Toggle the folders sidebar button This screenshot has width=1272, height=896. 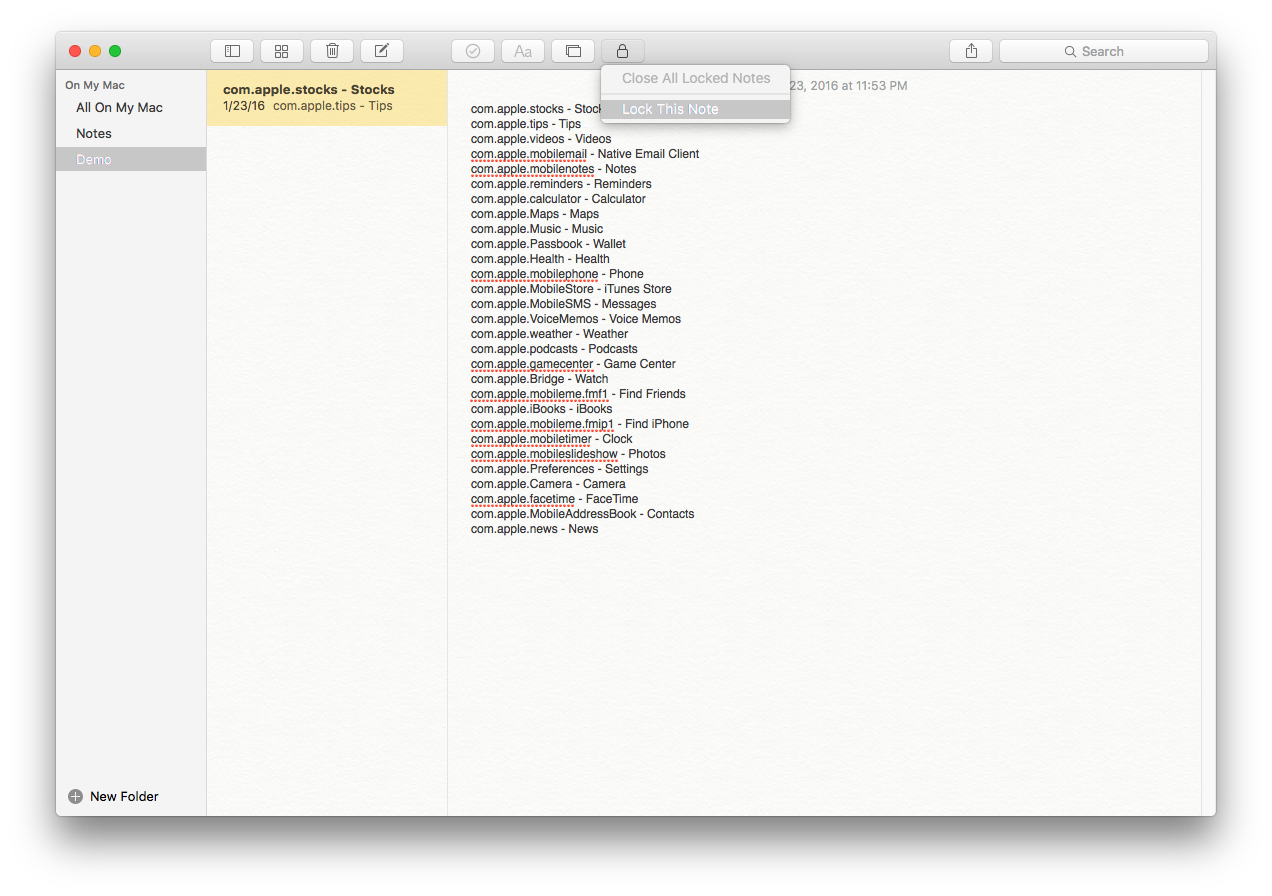(232, 51)
